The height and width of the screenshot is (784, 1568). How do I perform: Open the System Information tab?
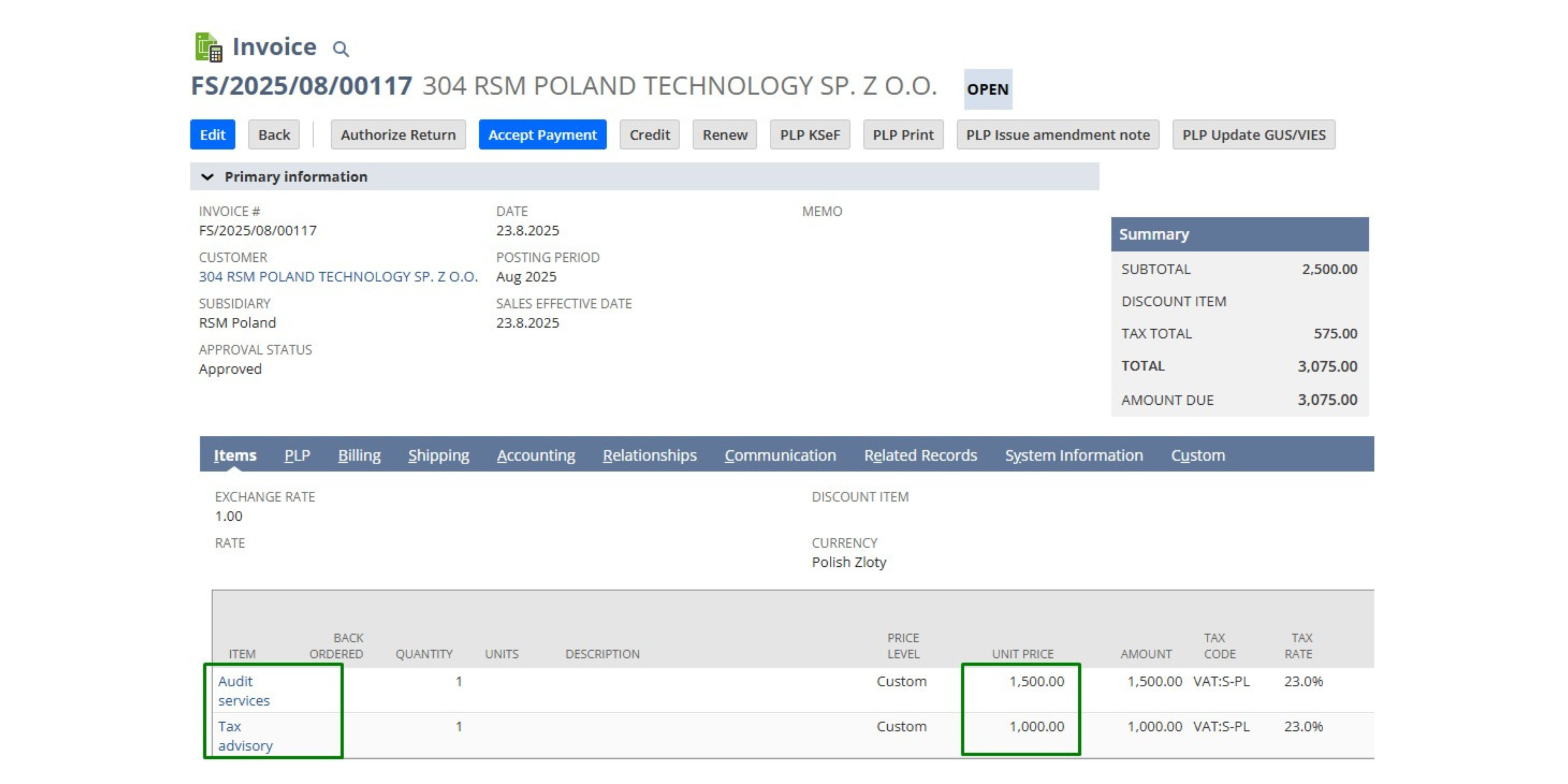click(1074, 455)
